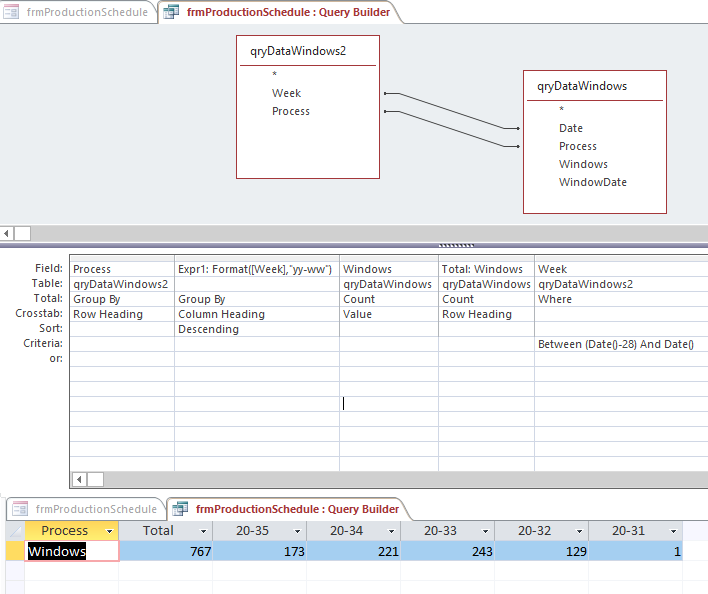
Task: Click the left scroll arrow under the table diagram pane
Action: coord(7,233)
